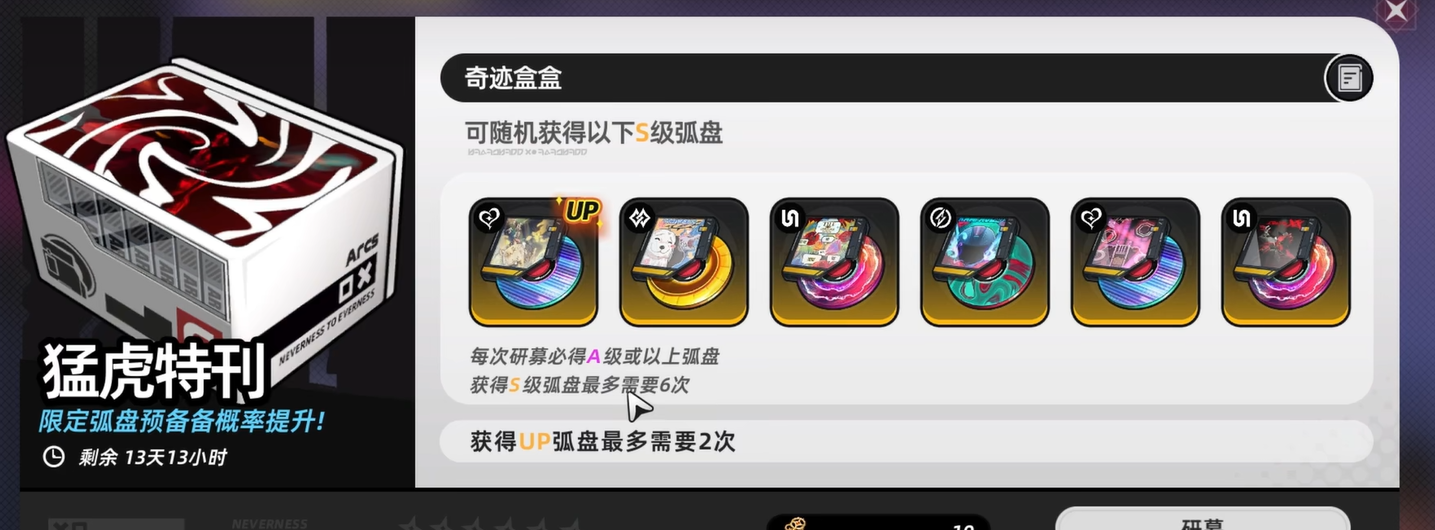Select the teal swirl arc disc
Image resolution: width=1435 pixels, height=530 pixels.
(985, 262)
